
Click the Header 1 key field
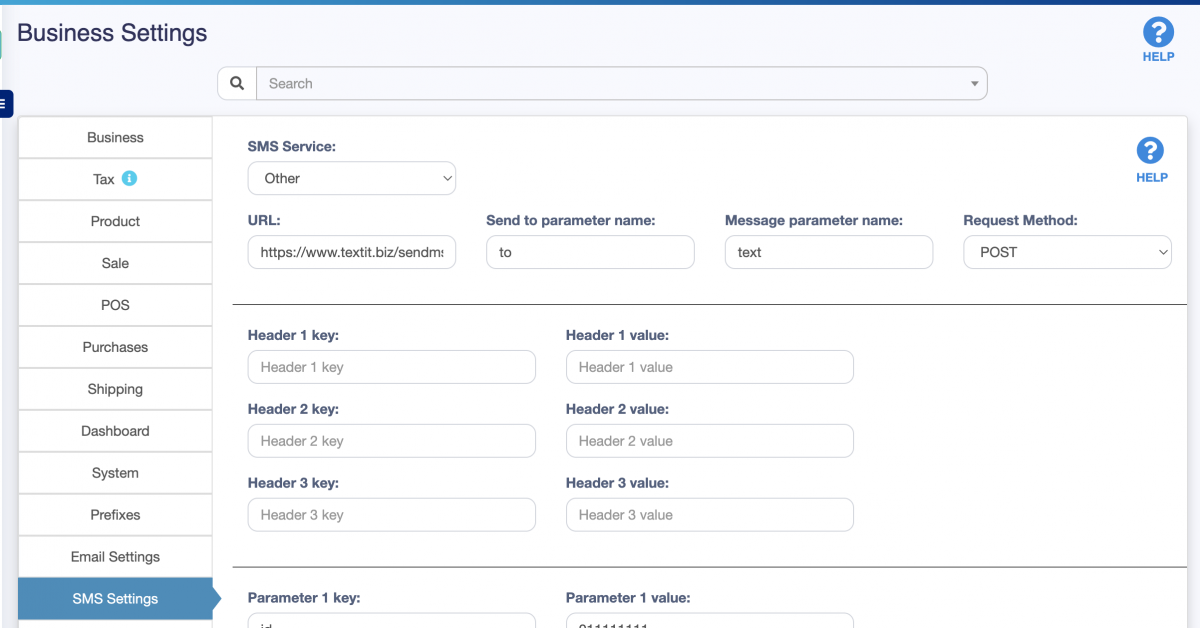coord(392,367)
